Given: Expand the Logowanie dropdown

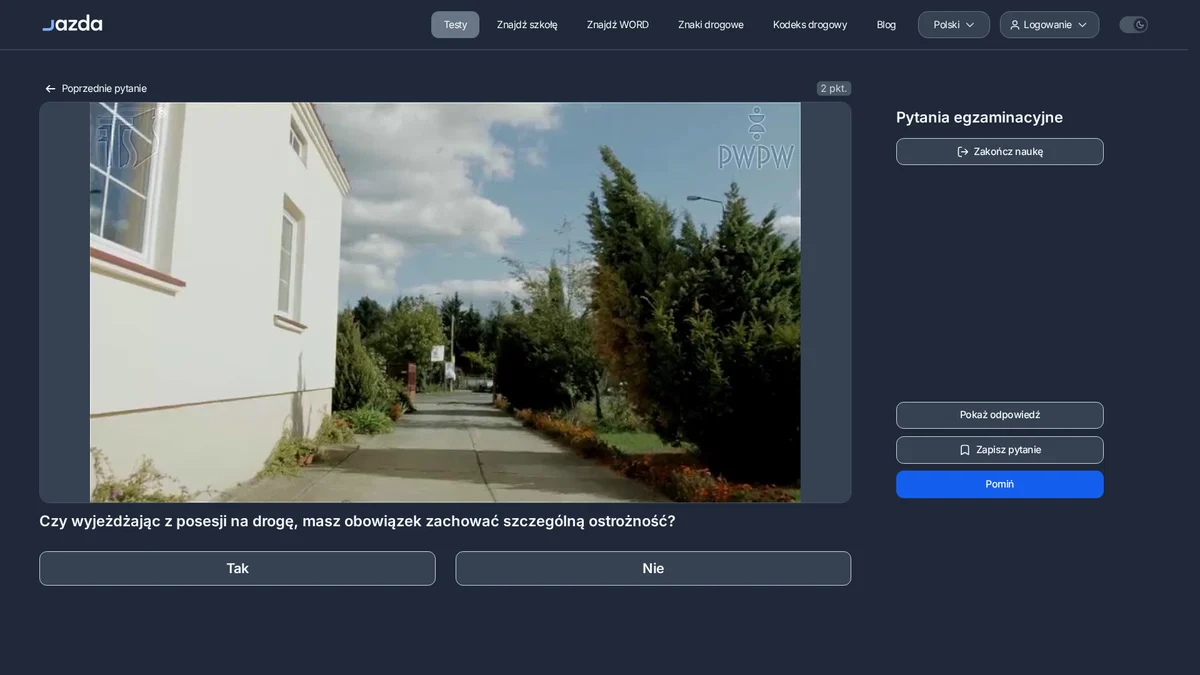Looking at the screenshot, I should pos(1049,25).
